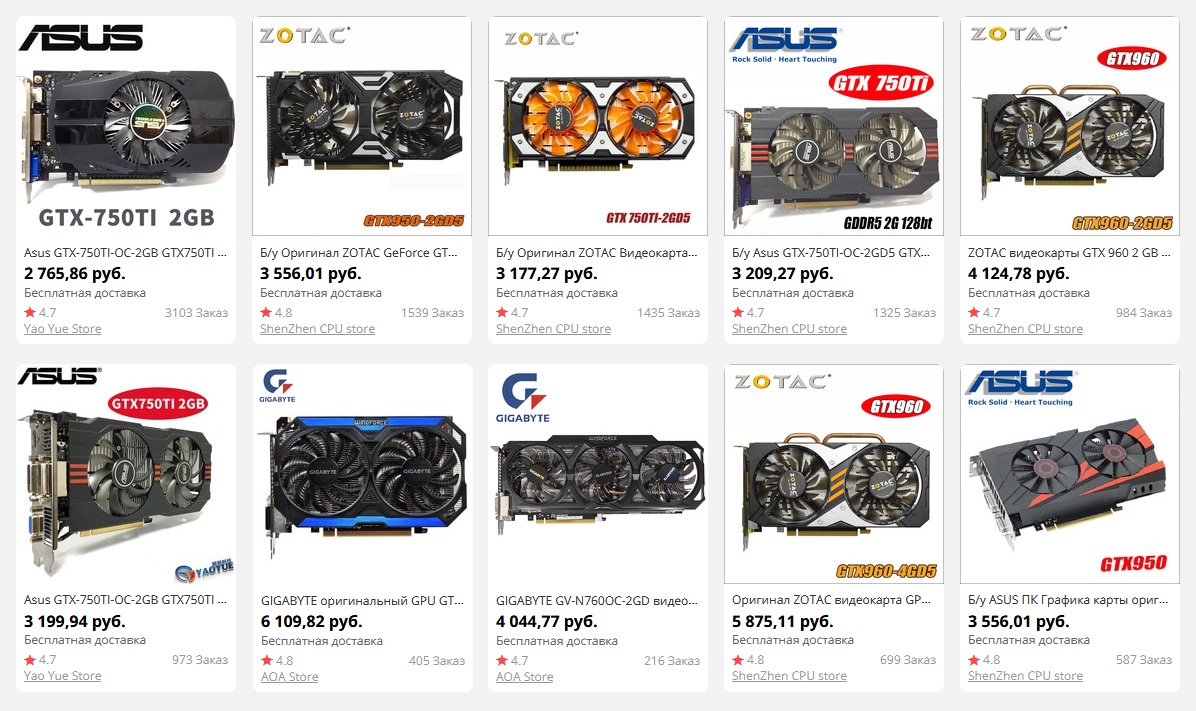
Task: Open the ASUS GTX 750Ti GDDR5 2G image
Action: pos(834,126)
